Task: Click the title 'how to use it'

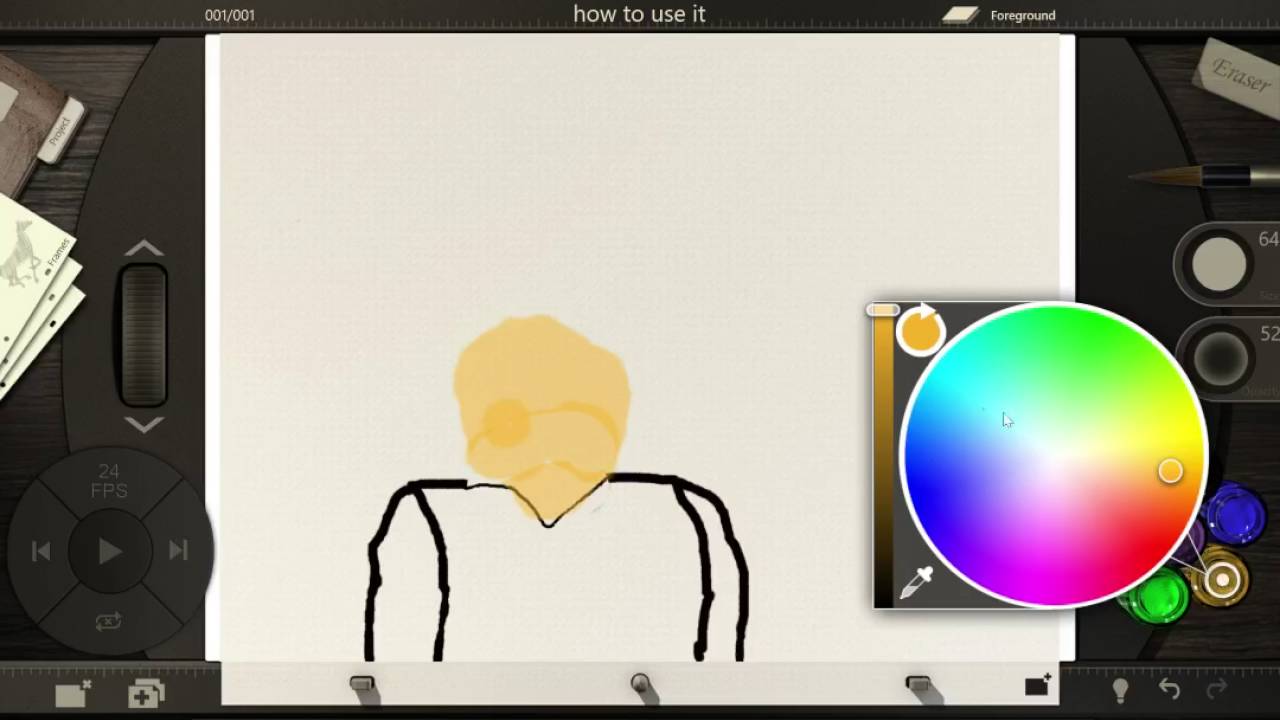Action: click(639, 14)
